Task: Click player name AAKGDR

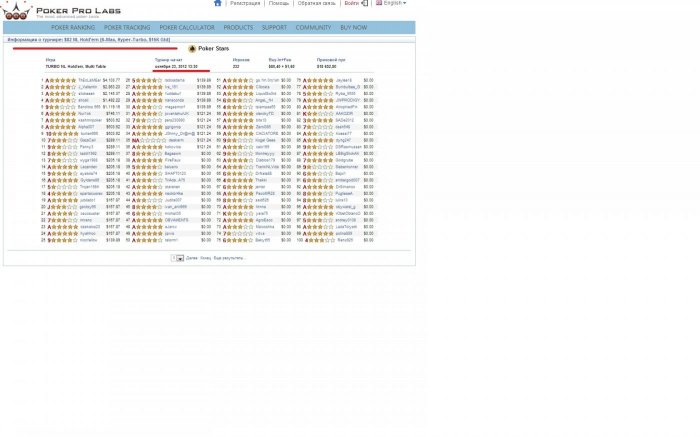Action: 344,114
